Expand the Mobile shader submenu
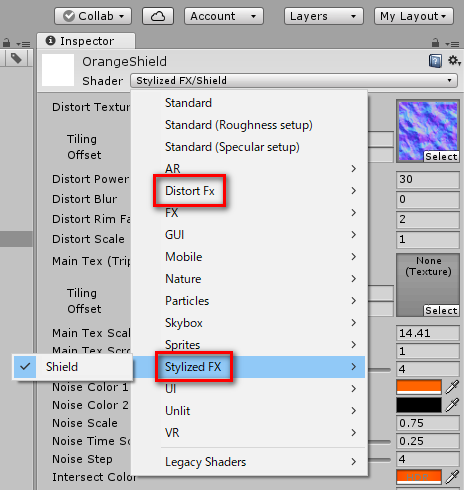Viewport: 464px width, 490px height. pos(249,257)
